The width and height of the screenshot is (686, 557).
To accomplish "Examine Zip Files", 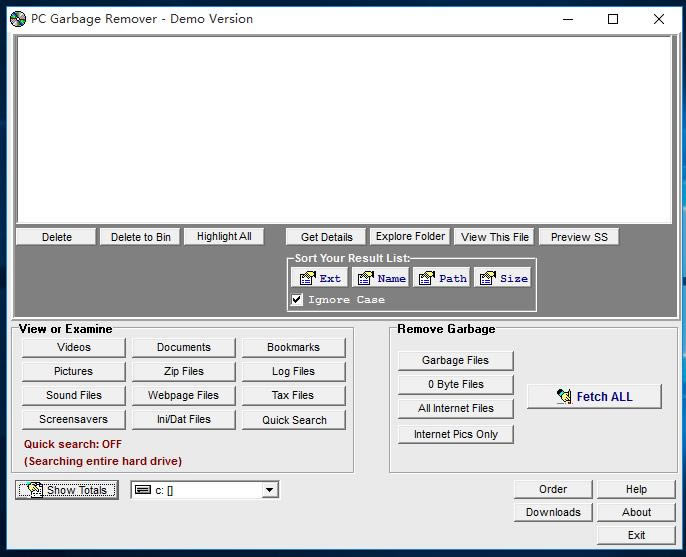I will (184, 371).
